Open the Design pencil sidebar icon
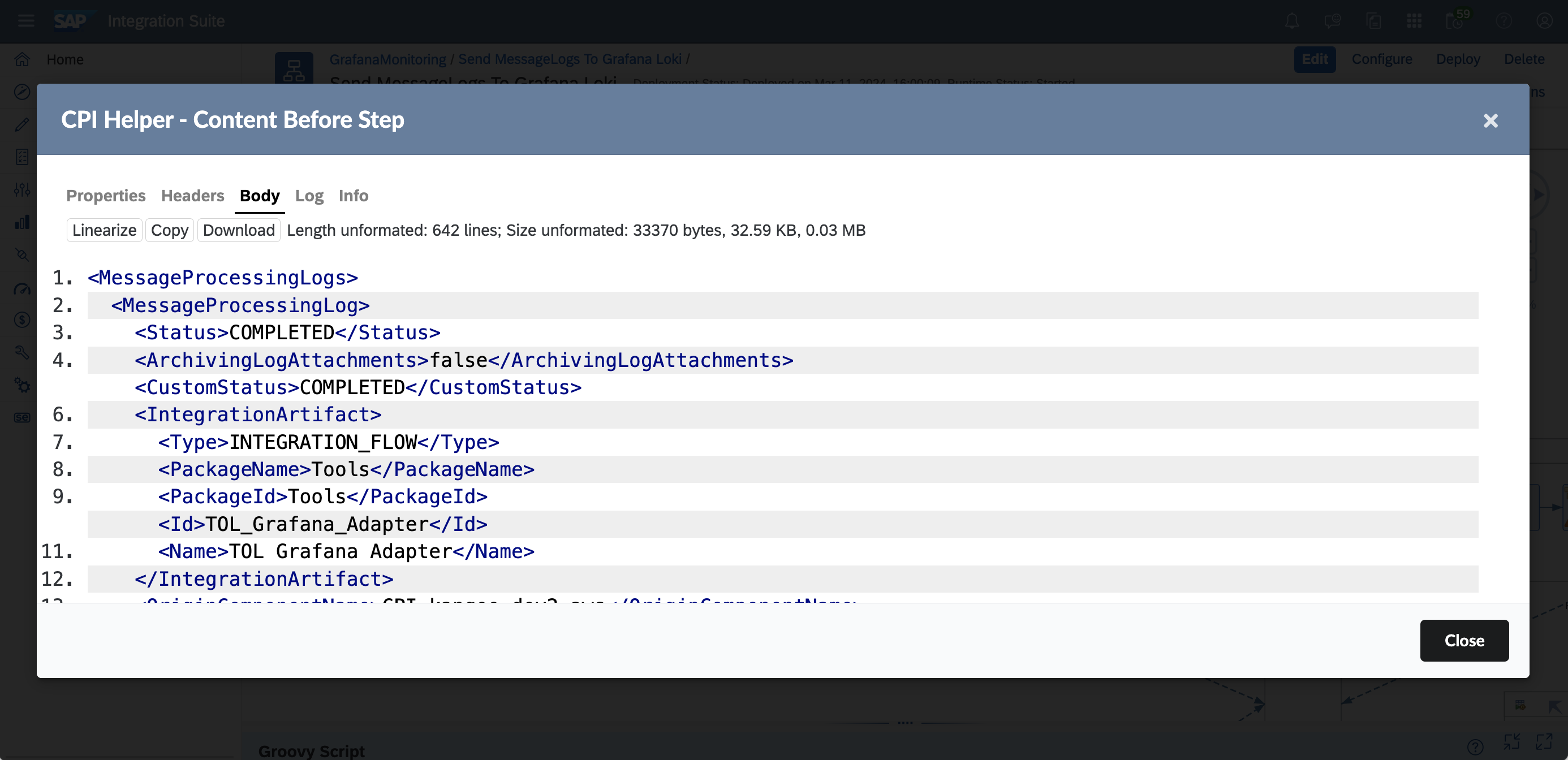 click(x=23, y=125)
